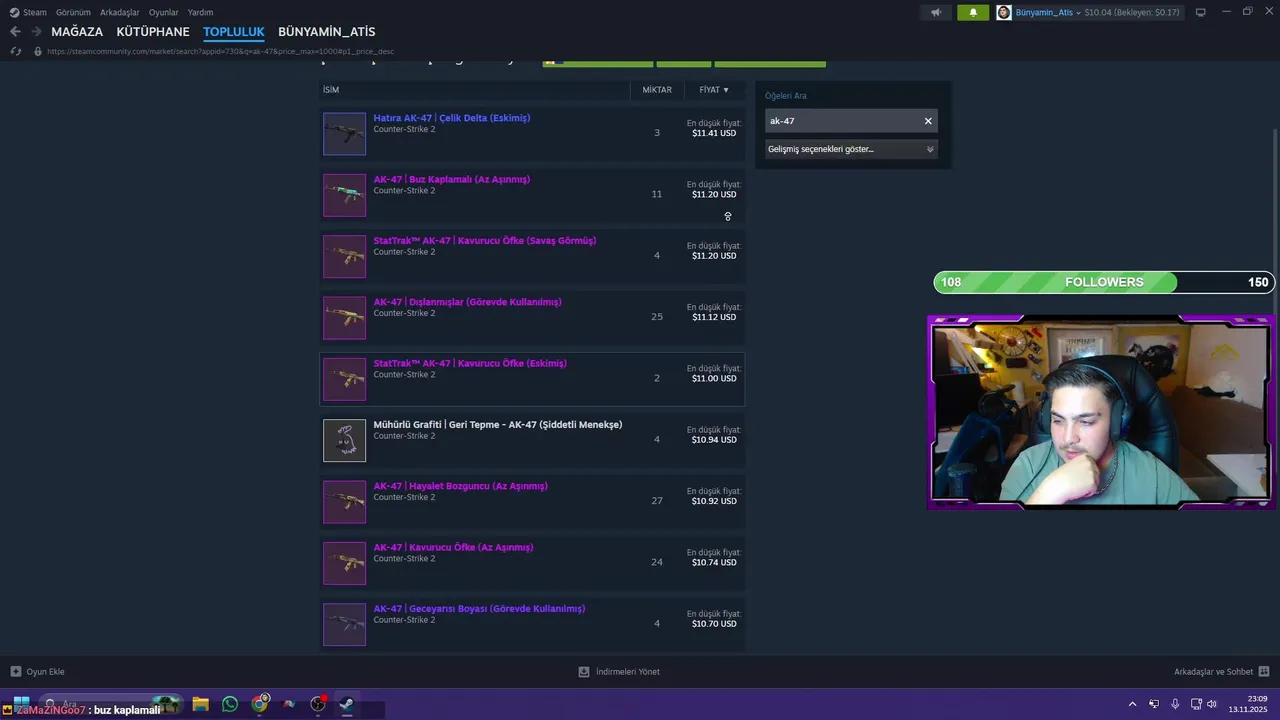
Task: Sort results by the İSİM column
Action: click(331, 90)
